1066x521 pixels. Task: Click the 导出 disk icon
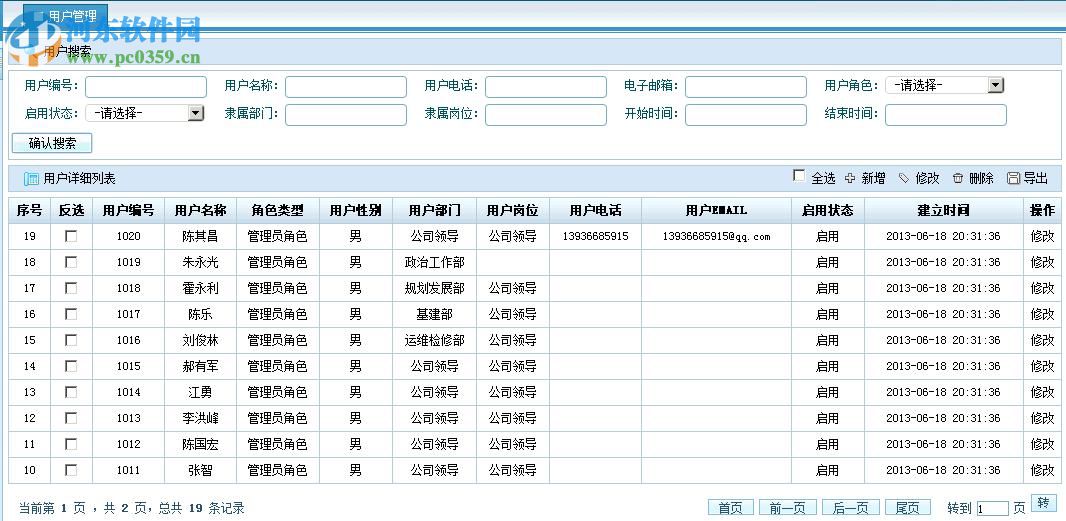pos(1013,178)
